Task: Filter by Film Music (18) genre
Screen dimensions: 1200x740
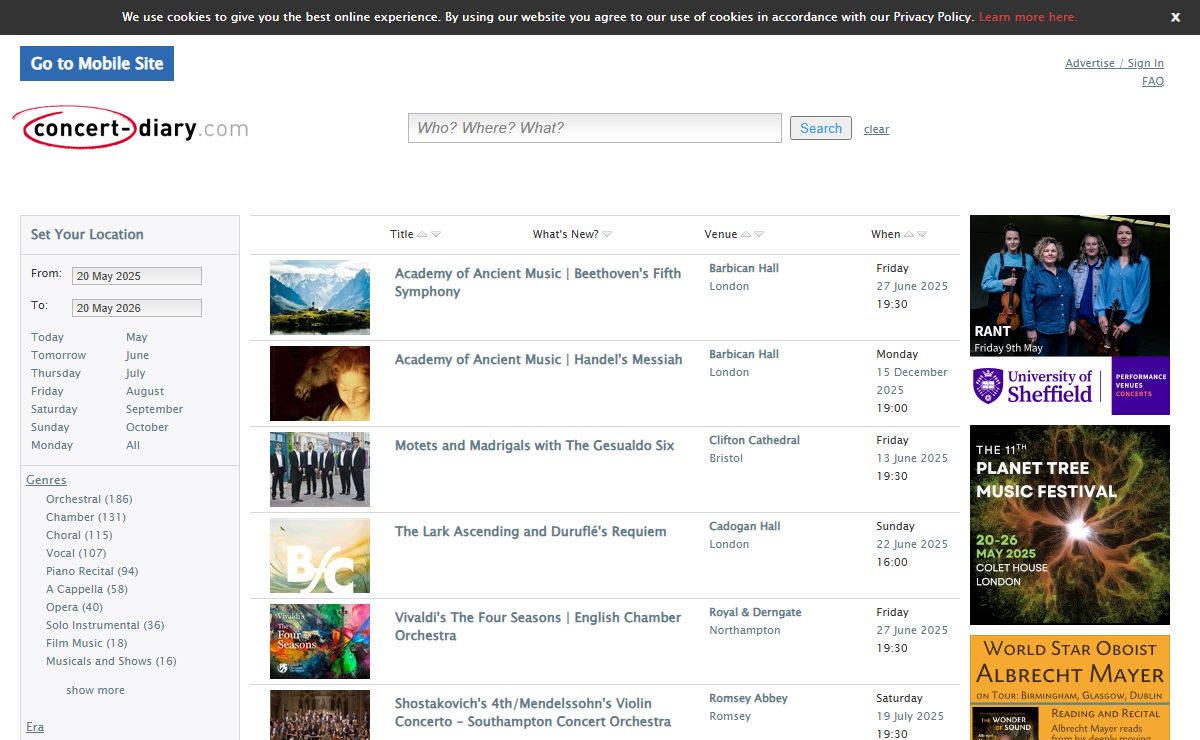Action: pyautogui.click(x=87, y=643)
